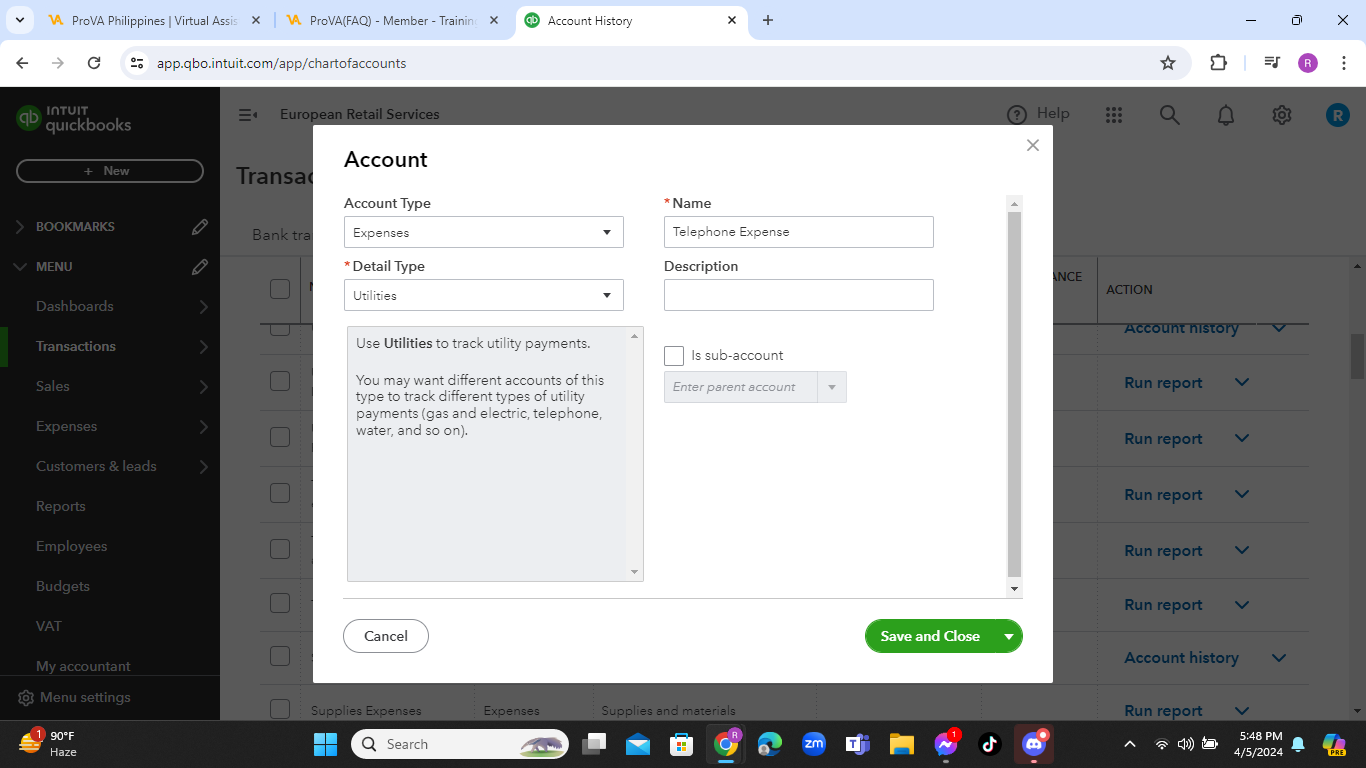Viewport: 1366px width, 768px height.
Task: Collapse the QuickBooks navigation panel icon
Action: click(248, 115)
